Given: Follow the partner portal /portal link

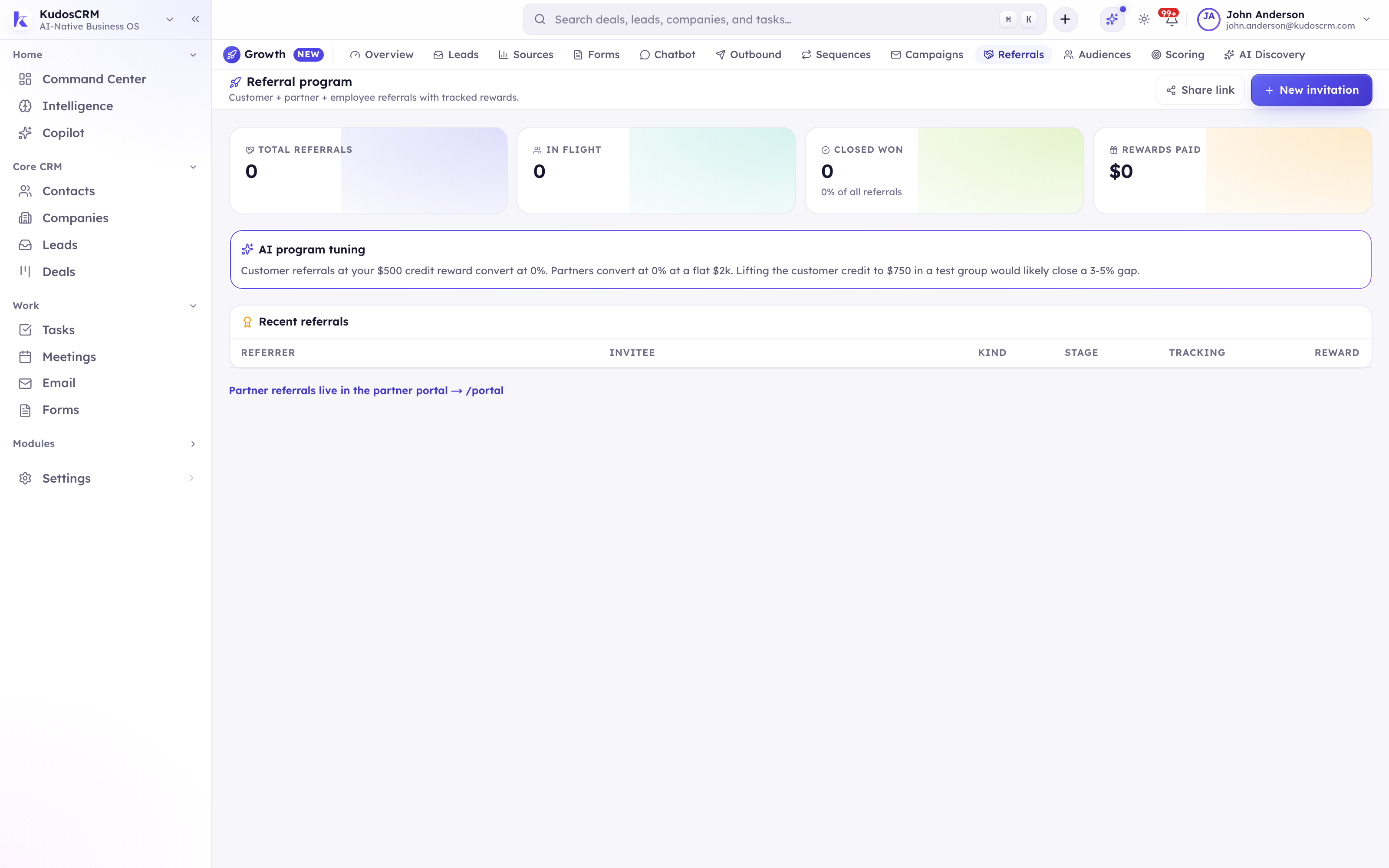Looking at the screenshot, I should point(366,391).
